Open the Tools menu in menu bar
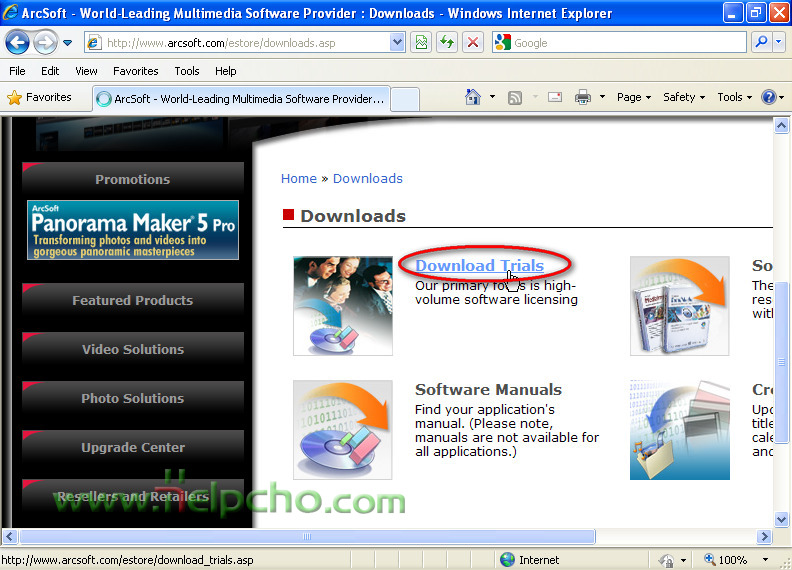The height and width of the screenshot is (570, 792). (x=187, y=71)
